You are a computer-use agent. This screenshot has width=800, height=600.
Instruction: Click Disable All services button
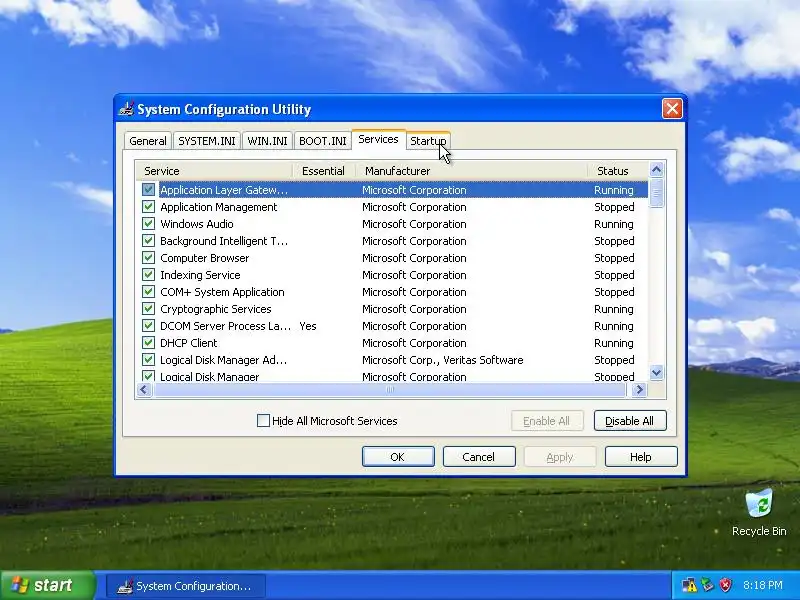point(630,421)
